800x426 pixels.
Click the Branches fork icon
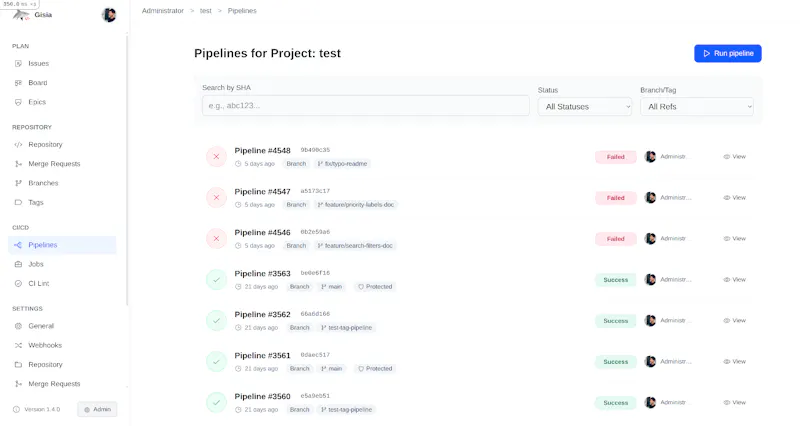pyautogui.click(x=18, y=183)
